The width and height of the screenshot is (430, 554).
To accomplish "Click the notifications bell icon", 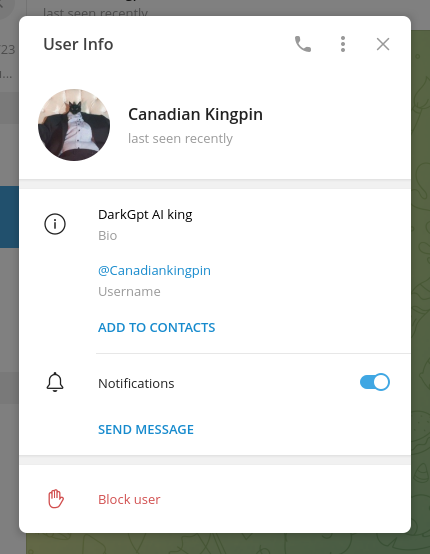I will point(55,382).
